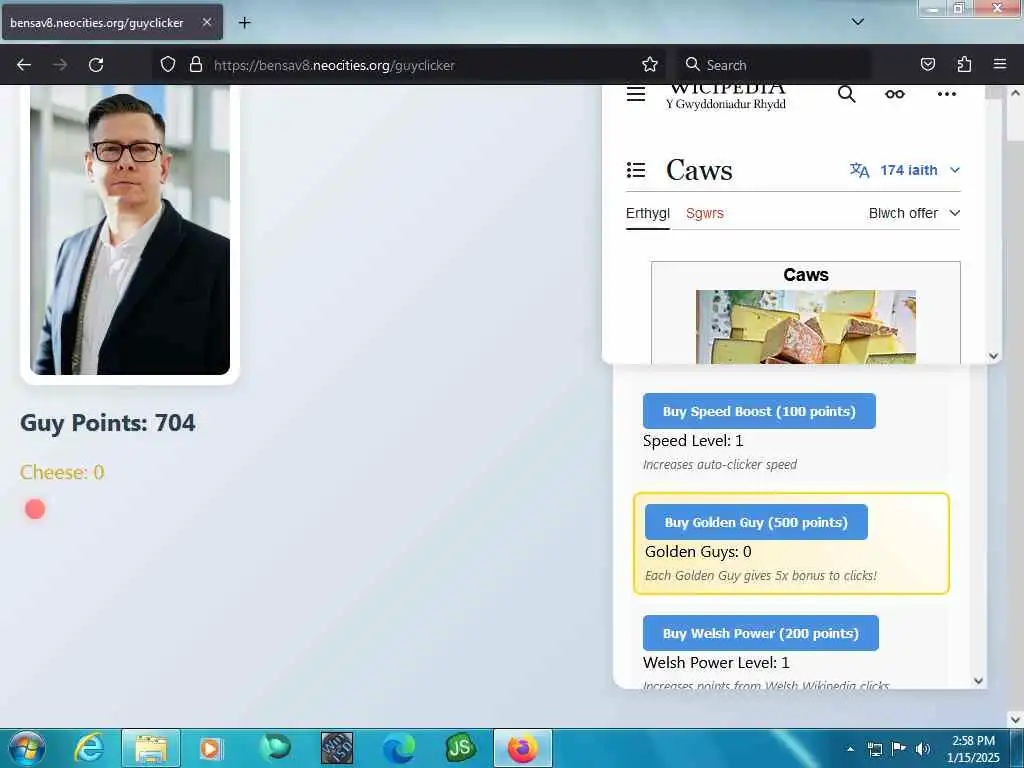Screen dimensions: 1024x768
Task: Open a new browser tab with plus
Action: pyautogui.click(x=244, y=23)
